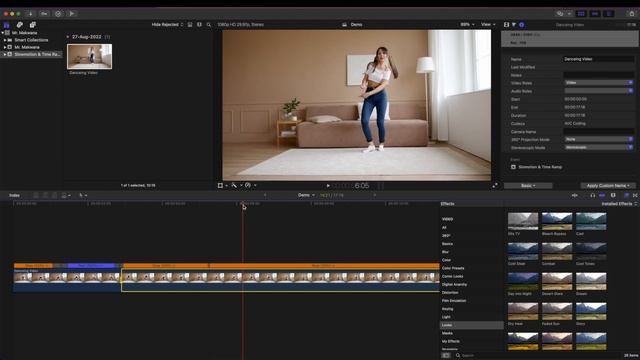Select the My Effects category
Viewport: 640px width, 360px height.
coord(451,341)
